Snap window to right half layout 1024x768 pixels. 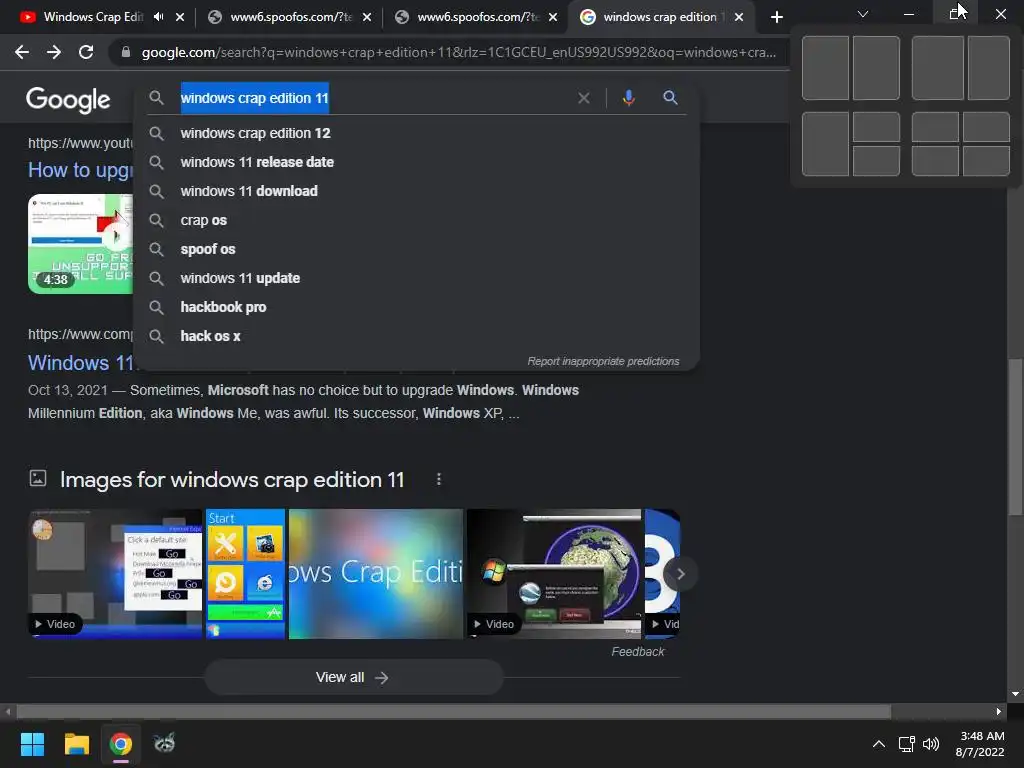876,68
